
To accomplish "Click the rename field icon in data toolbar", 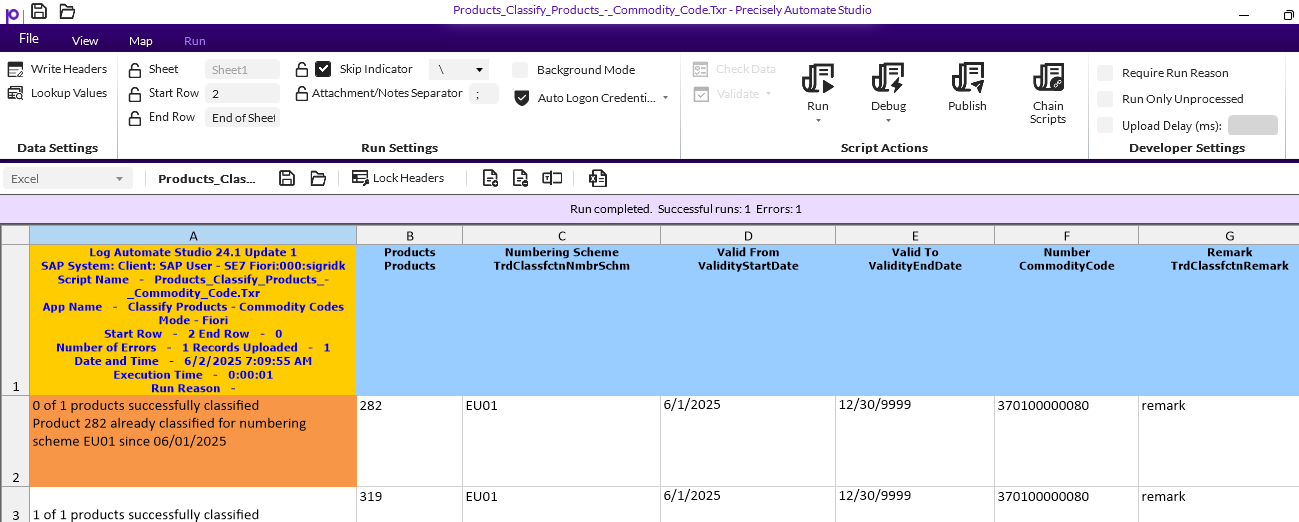I will tap(552, 178).
